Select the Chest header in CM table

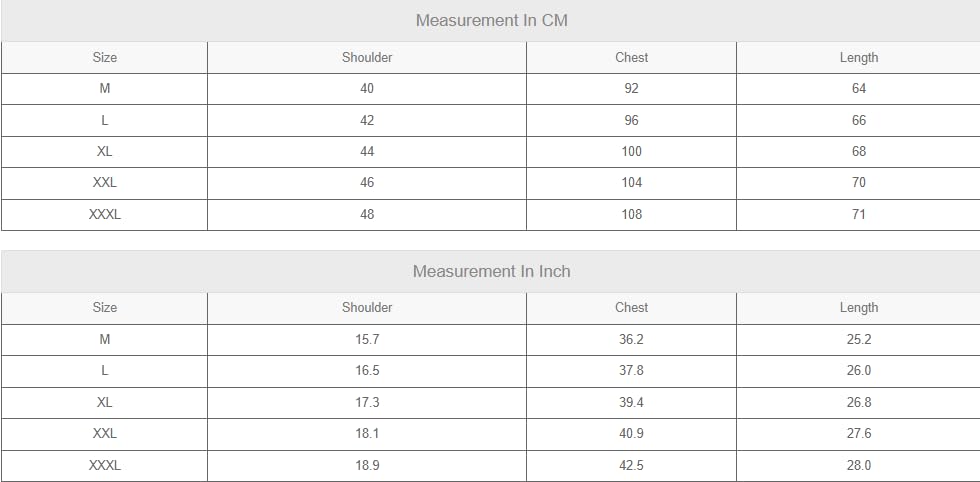[x=631, y=58]
